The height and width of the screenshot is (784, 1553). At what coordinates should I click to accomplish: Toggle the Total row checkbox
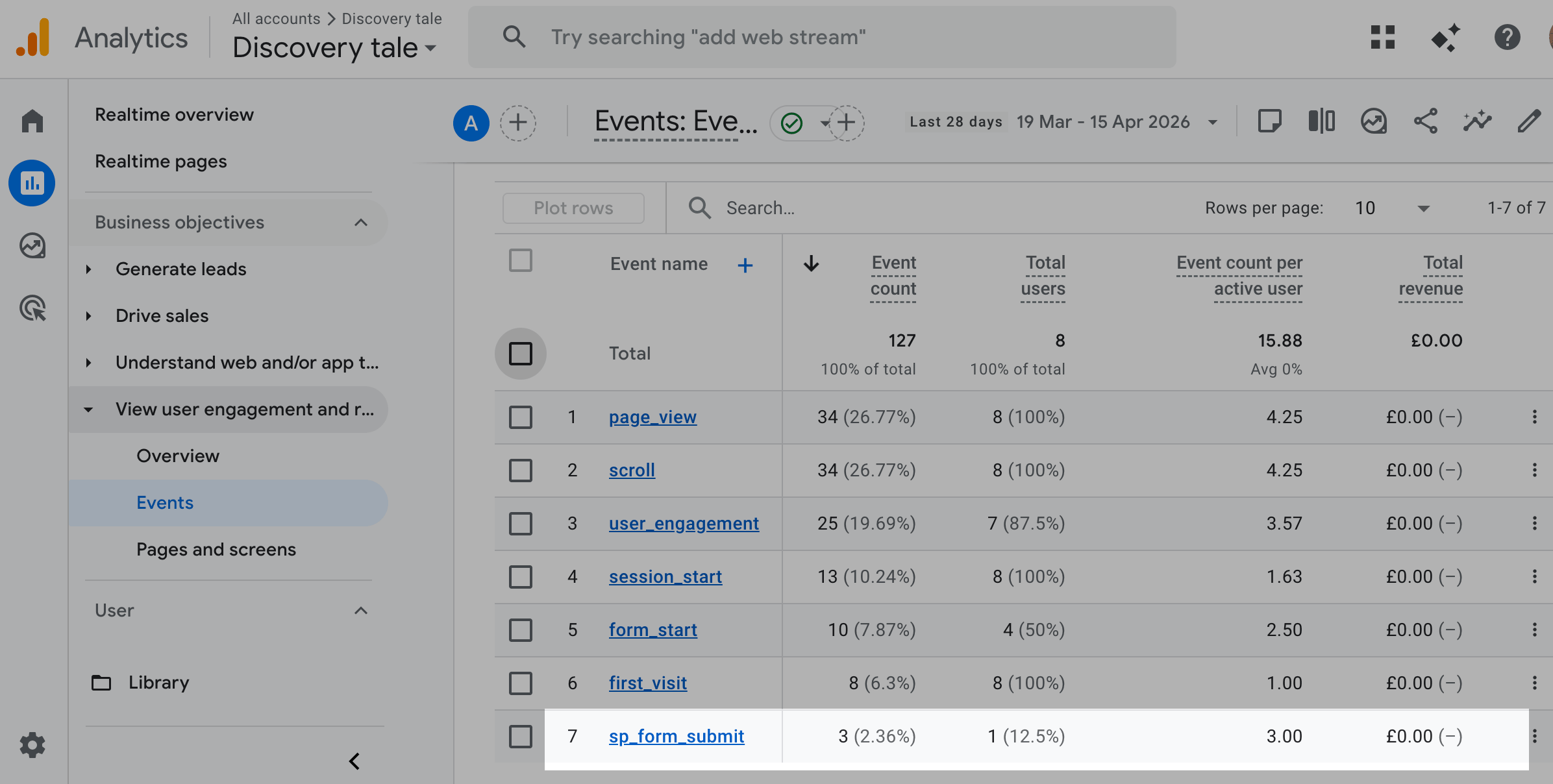coord(520,354)
